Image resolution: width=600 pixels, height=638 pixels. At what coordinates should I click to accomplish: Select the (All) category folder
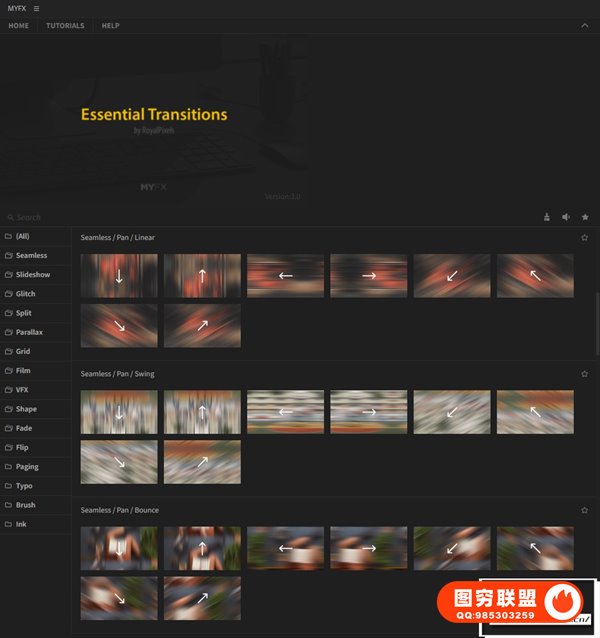[x=22, y=237]
